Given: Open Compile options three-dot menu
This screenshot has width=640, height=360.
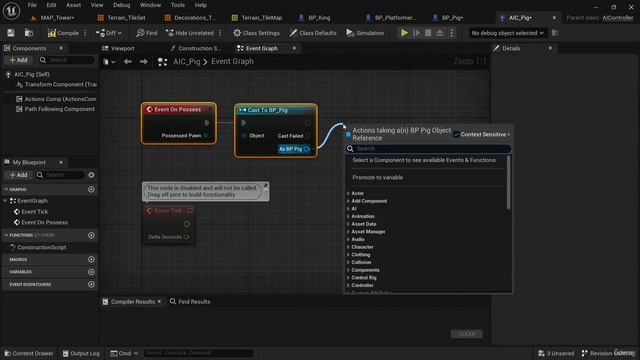Looking at the screenshot, I should pos(85,33).
